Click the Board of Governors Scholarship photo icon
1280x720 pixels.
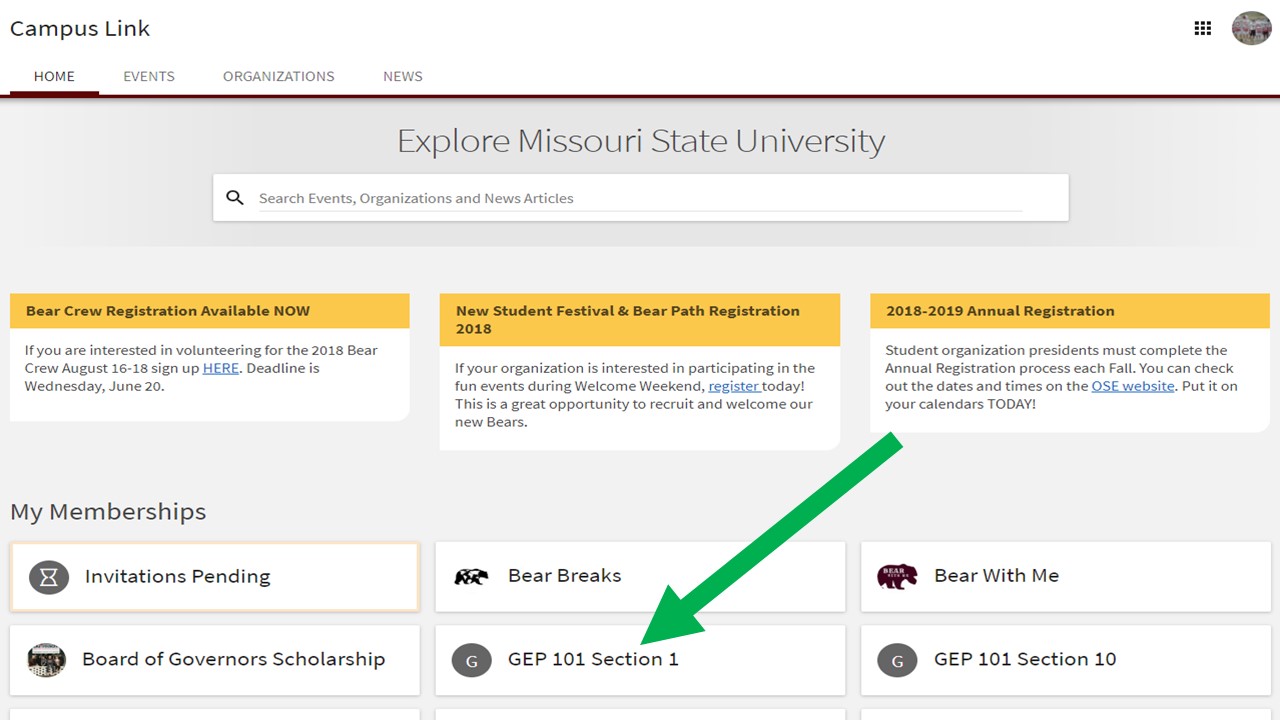click(x=46, y=660)
